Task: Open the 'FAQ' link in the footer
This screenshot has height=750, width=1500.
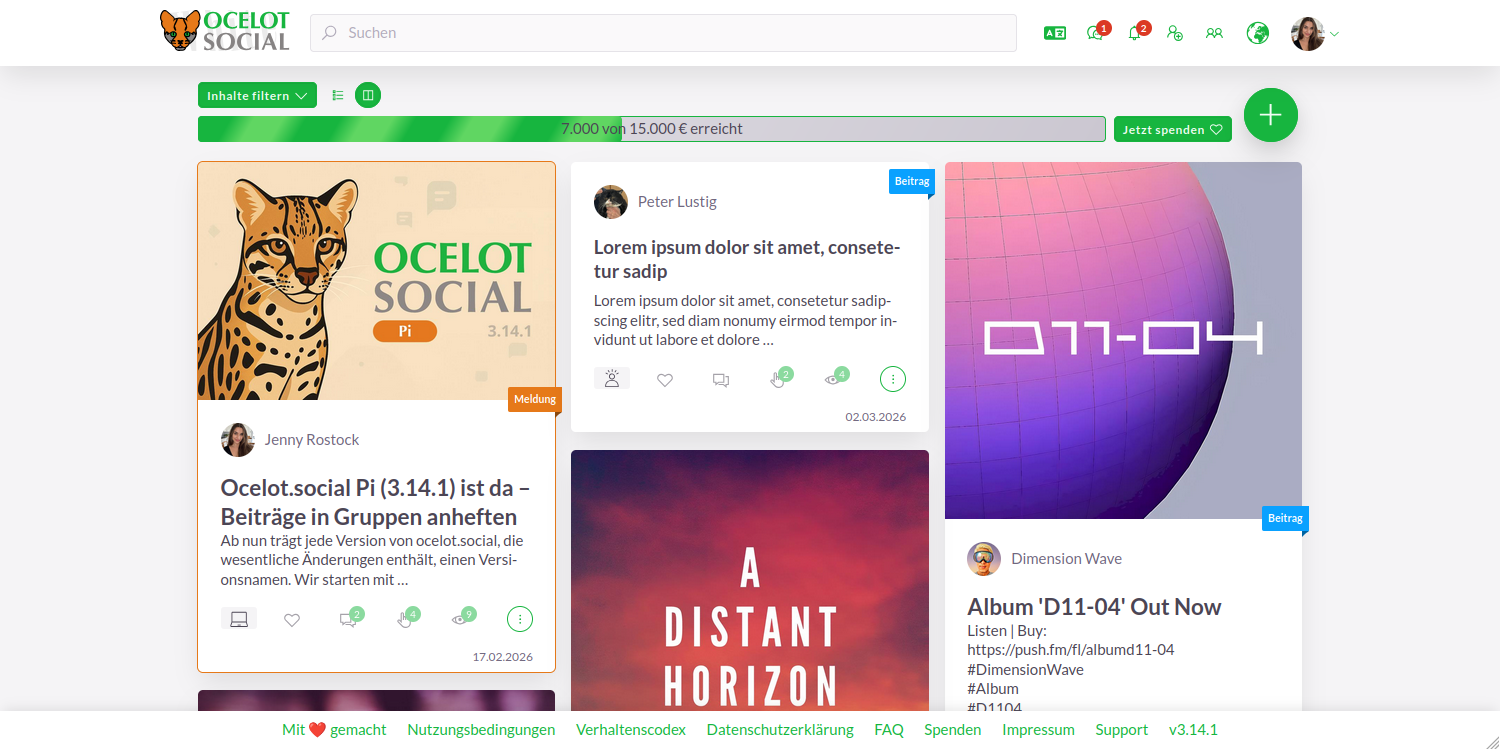Action: tap(888, 729)
